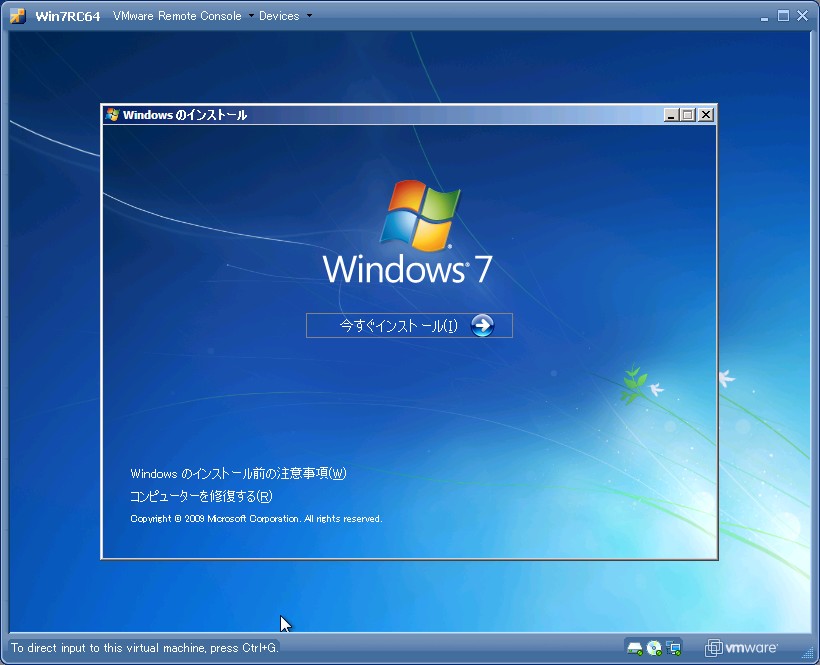Click the CD/DVD drive status icon
Image resolution: width=820 pixels, height=665 pixels.
[654, 648]
